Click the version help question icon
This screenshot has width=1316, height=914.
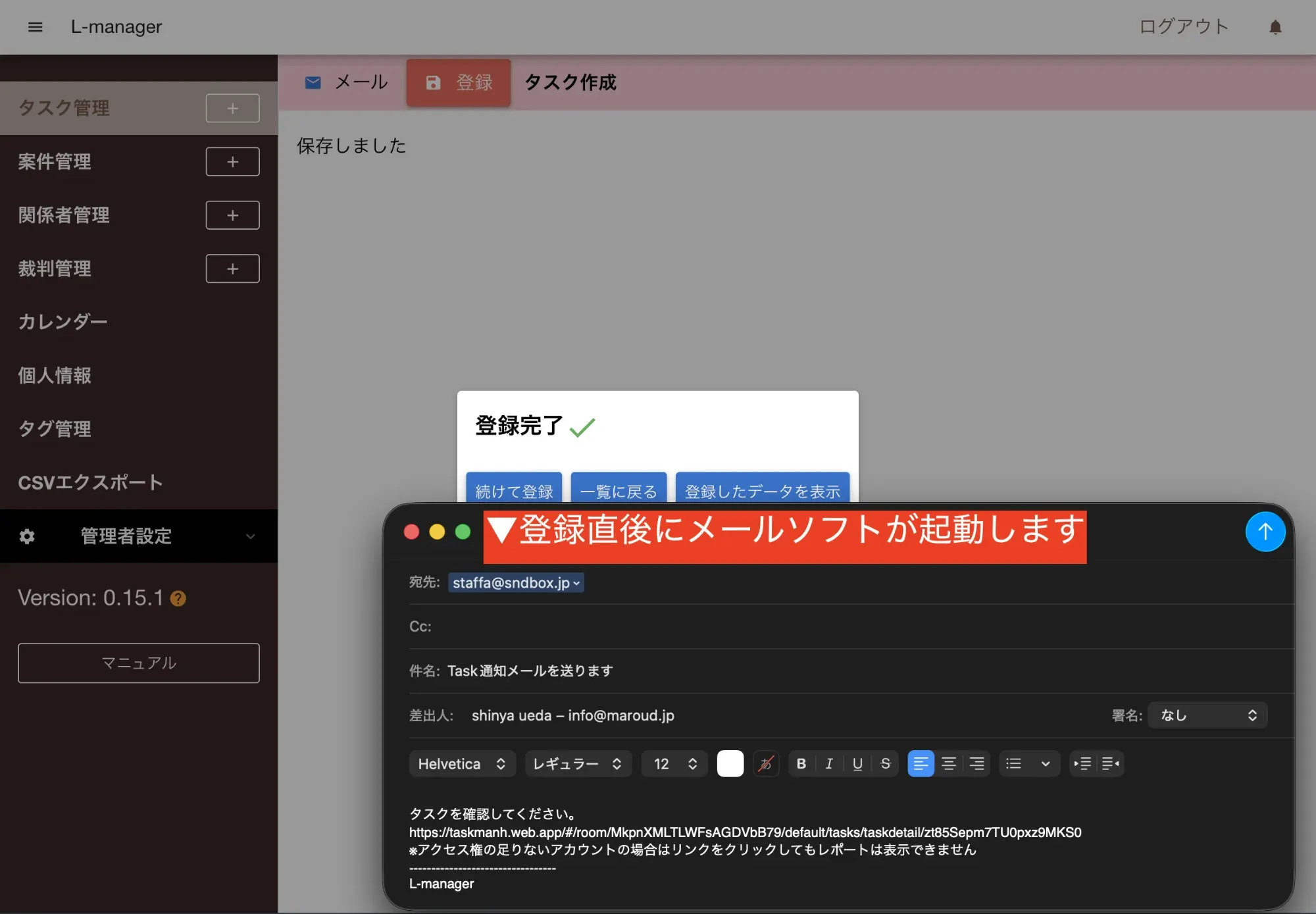pyautogui.click(x=178, y=599)
